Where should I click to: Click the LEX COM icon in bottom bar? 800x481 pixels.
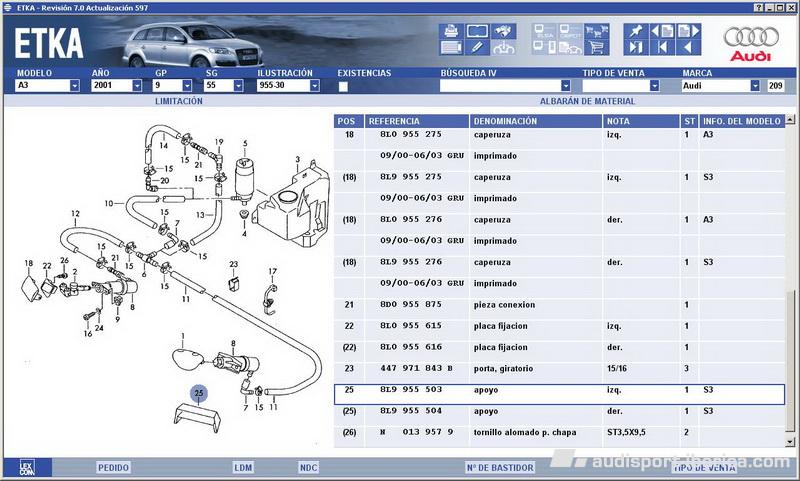(x=27, y=467)
